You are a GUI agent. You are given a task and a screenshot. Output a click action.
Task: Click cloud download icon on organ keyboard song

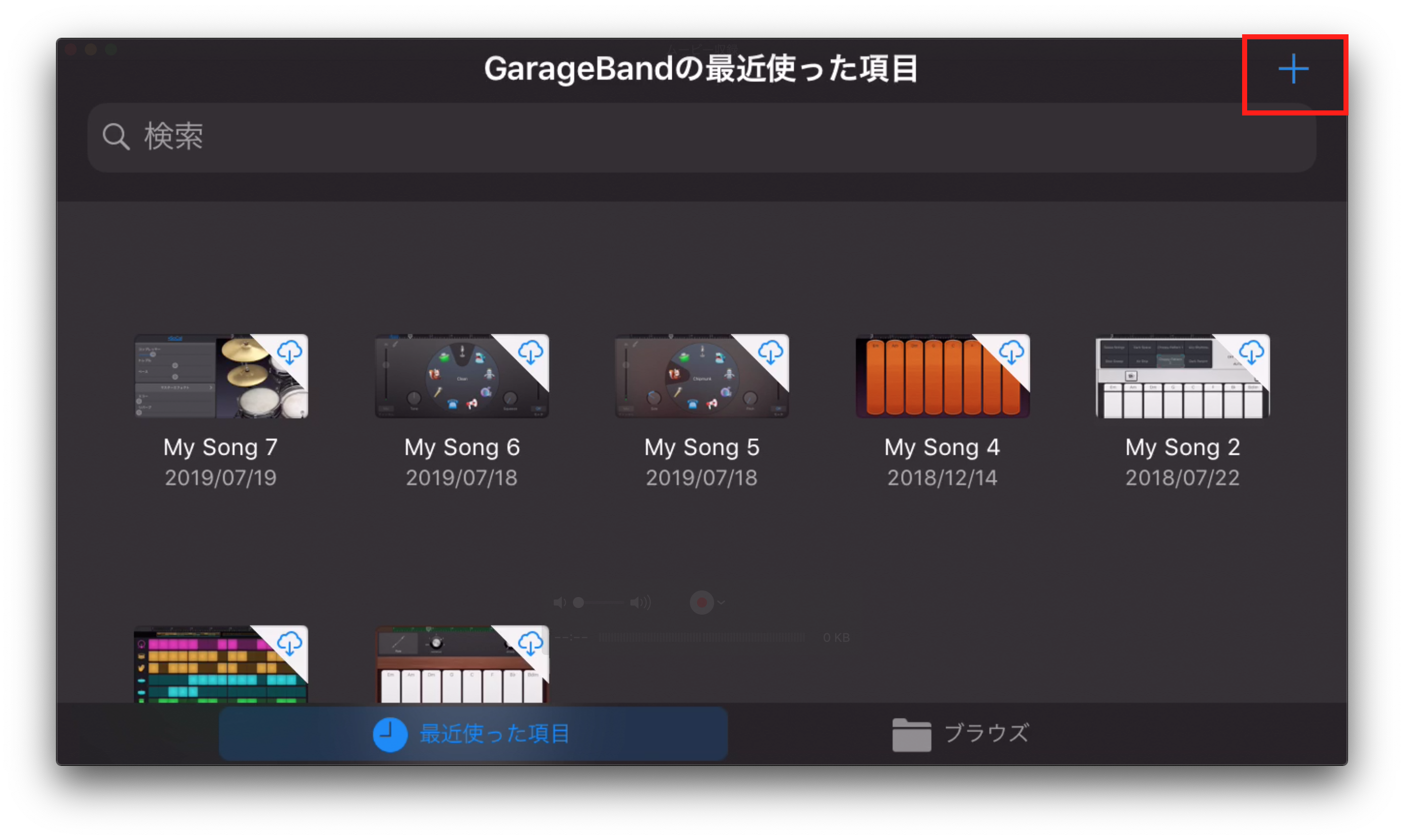coord(531,643)
